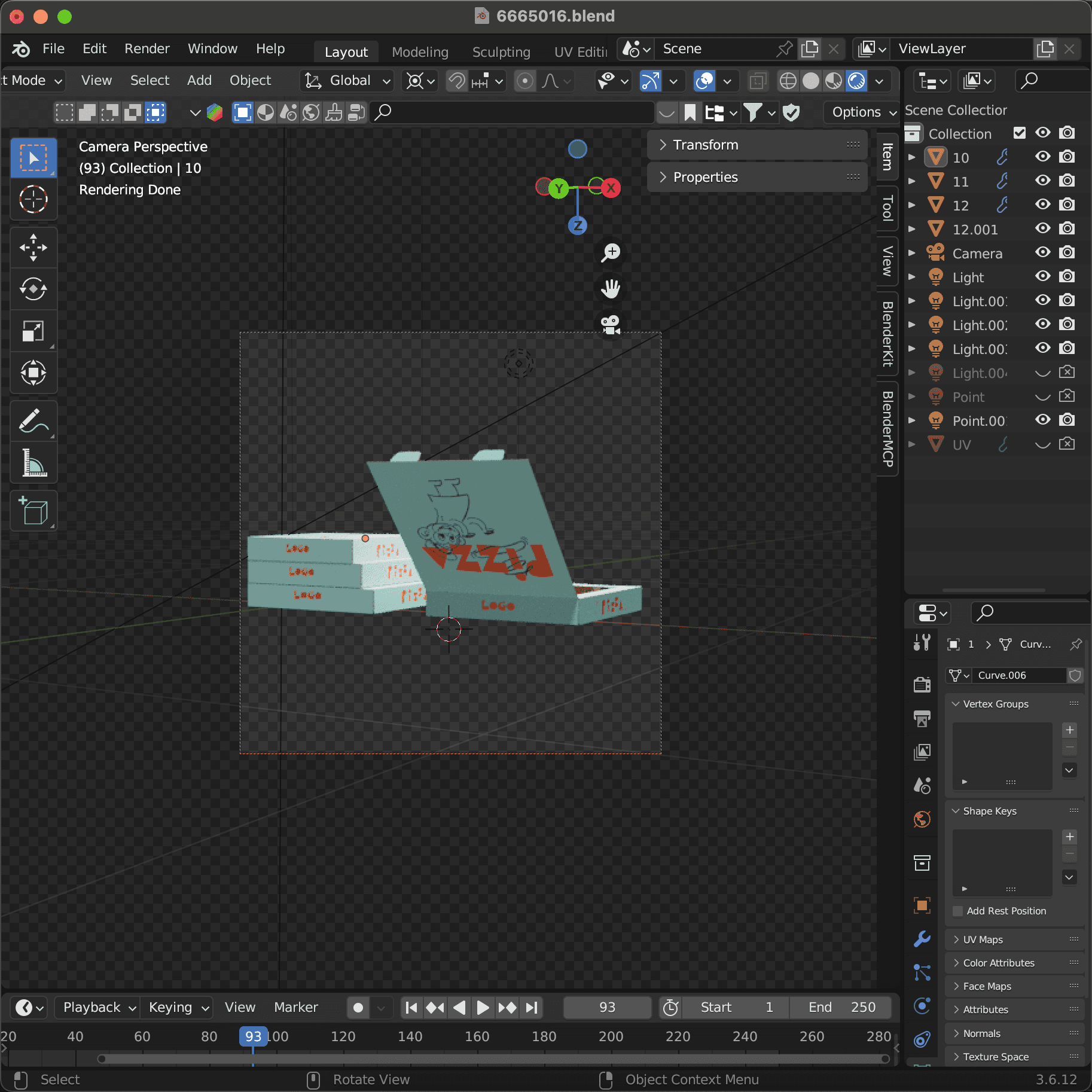Uncheck the Collection exclude checkbox
The height and width of the screenshot is (1092, 1092).
point(1020,133)
